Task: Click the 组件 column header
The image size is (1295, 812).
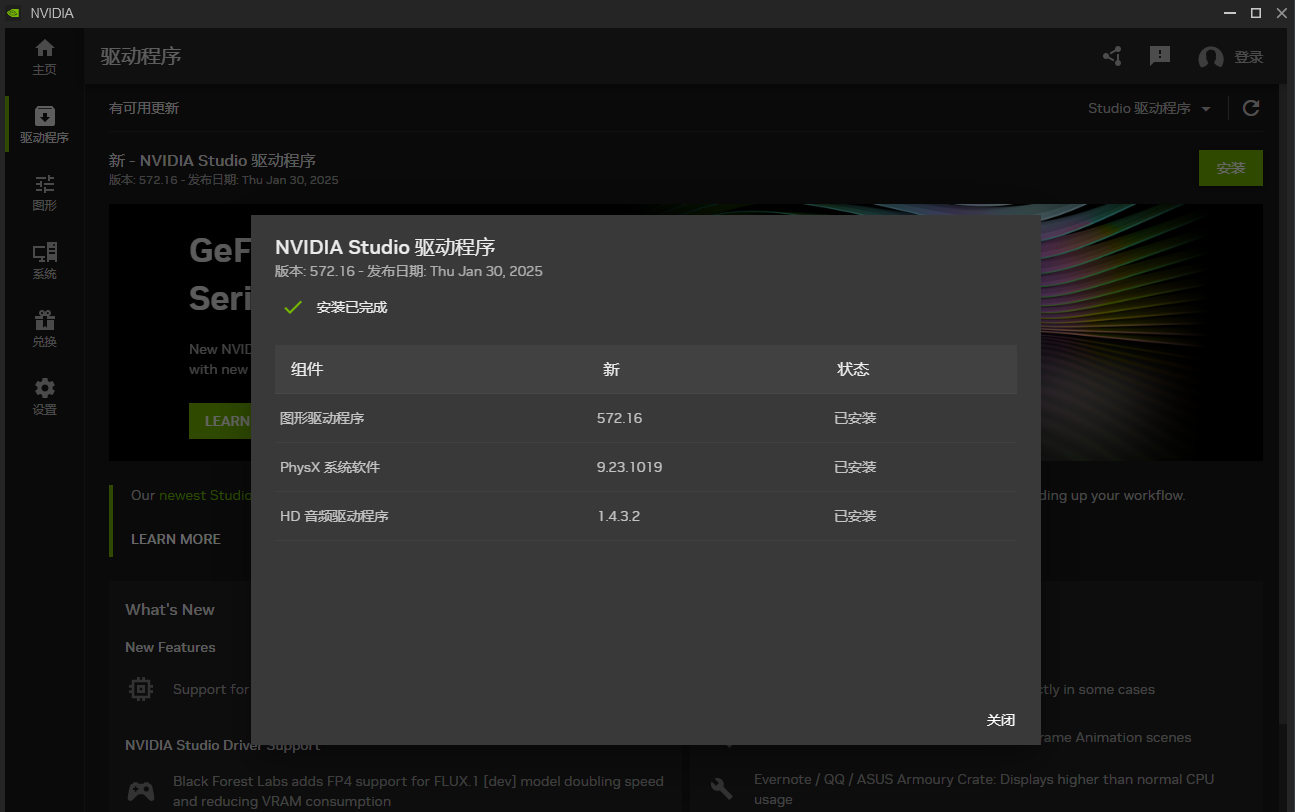Action: tap(307, 369)
